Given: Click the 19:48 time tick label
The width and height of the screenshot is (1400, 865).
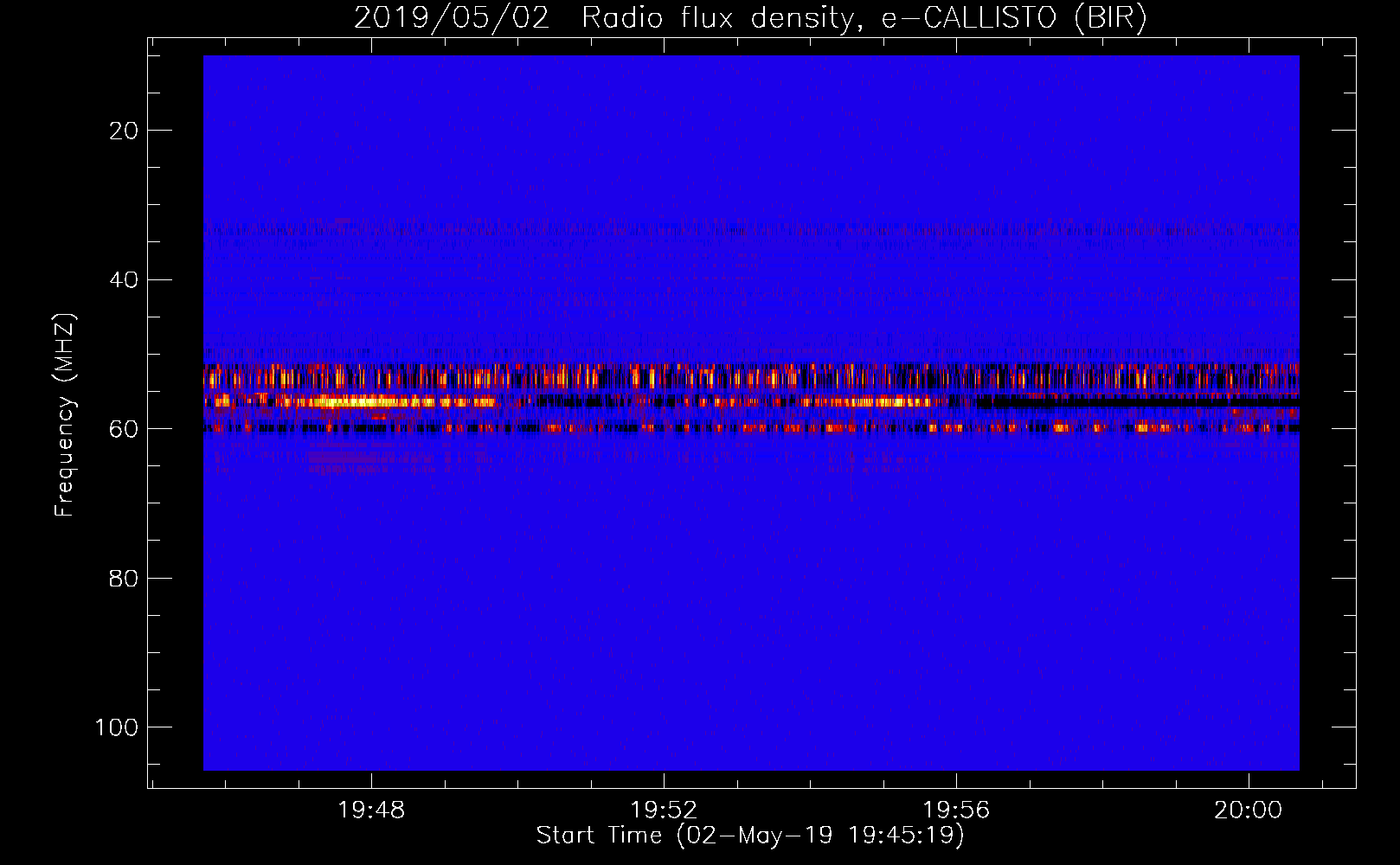Looking at the screenshot, I should click(x=371, y=811).
